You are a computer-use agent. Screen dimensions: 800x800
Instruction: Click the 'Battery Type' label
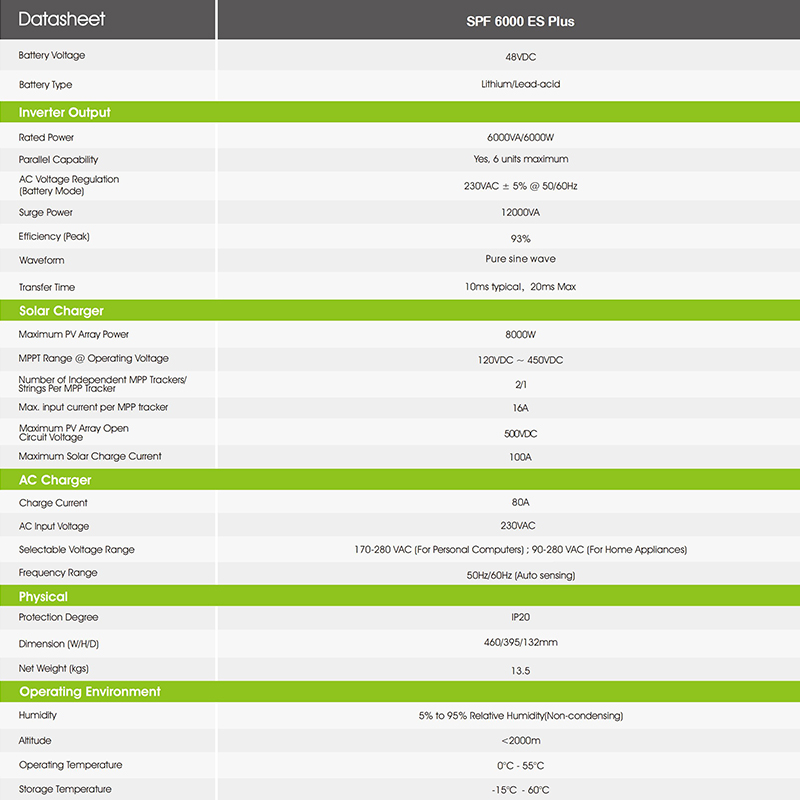pos(45,85)
